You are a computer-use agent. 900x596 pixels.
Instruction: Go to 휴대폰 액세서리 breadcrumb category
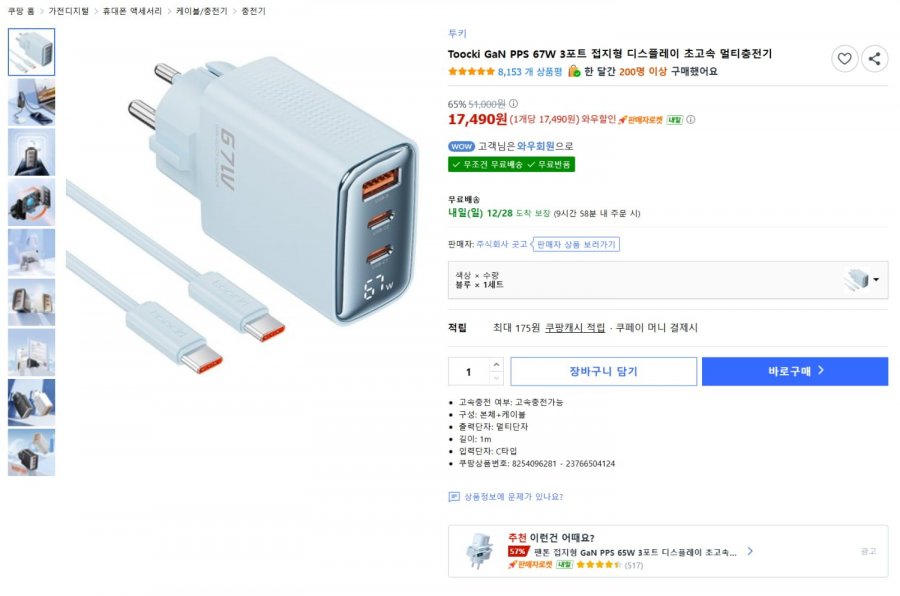pyautogui.click(x=133, y=11)
